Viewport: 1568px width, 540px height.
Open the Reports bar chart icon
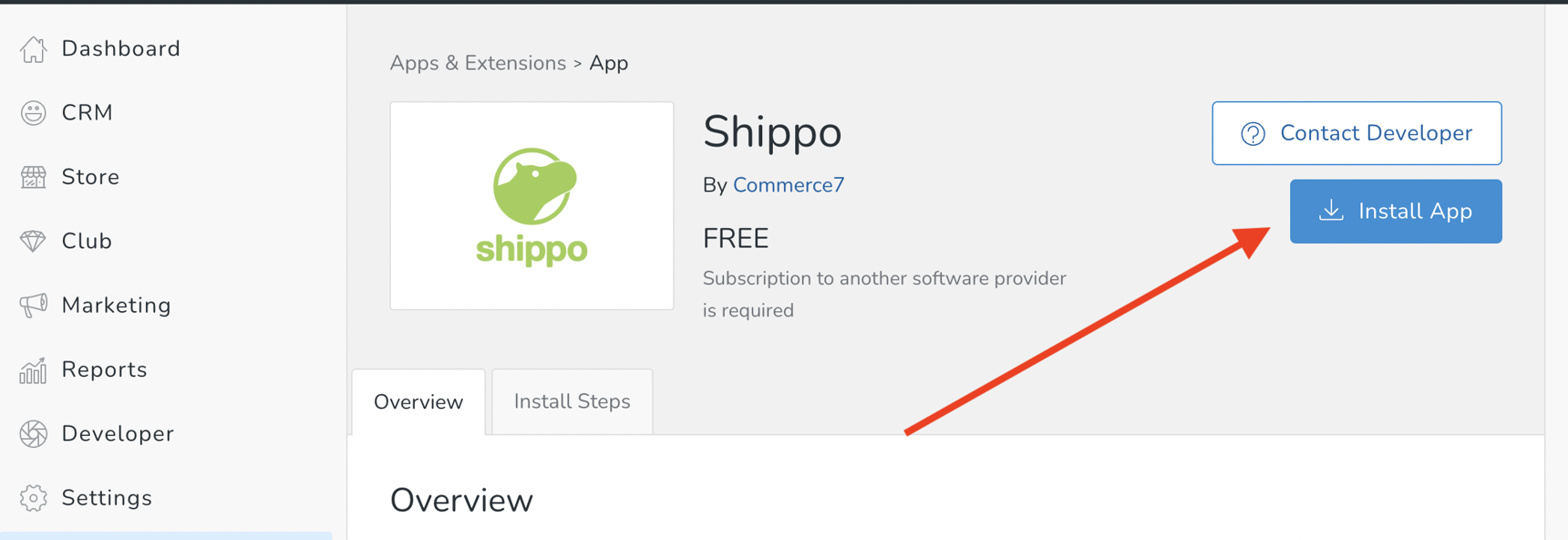33,369
